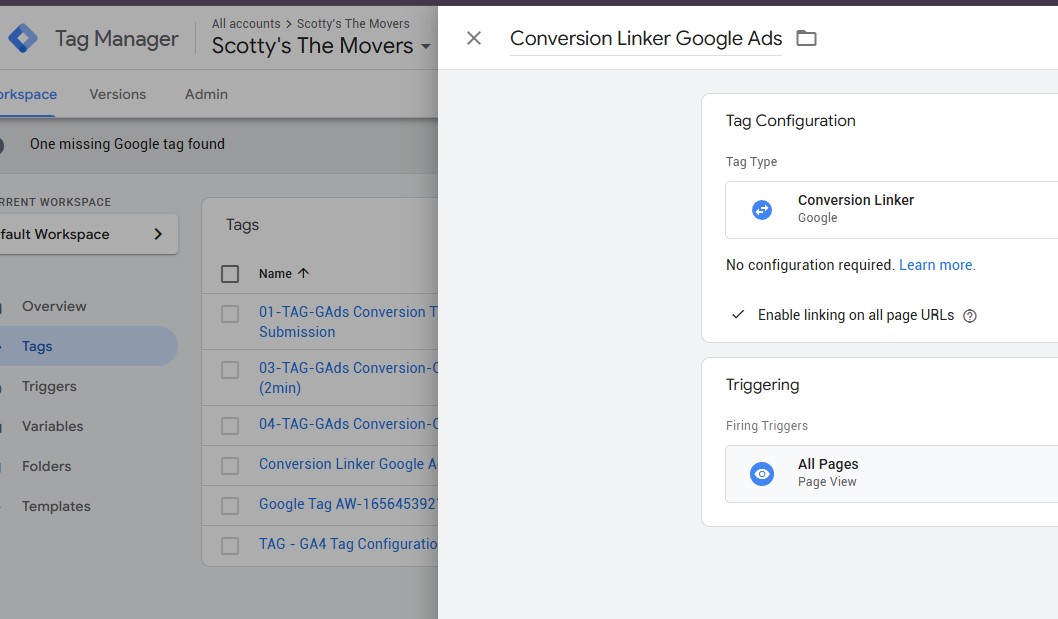Click the Tag Manager logo icon

pyautogui.click(x=22, y=38)
